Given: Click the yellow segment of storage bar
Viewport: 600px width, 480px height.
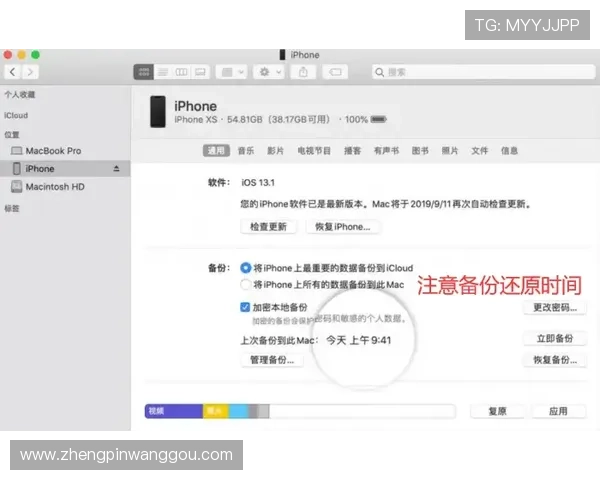Looking at the screenshot, I should (216, 411).
